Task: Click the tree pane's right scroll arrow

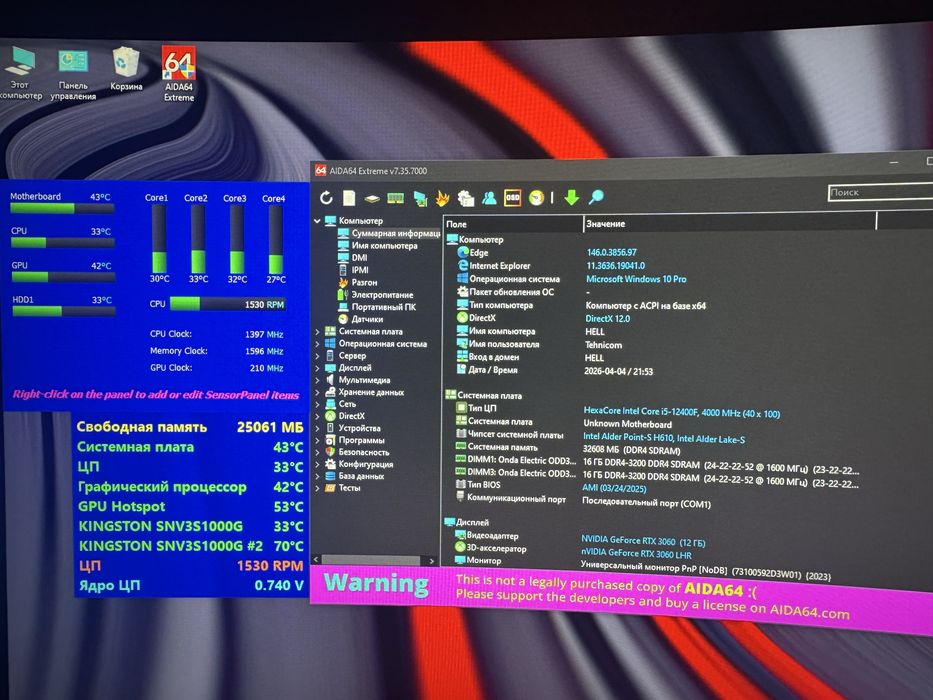Action: coord(431,561)
